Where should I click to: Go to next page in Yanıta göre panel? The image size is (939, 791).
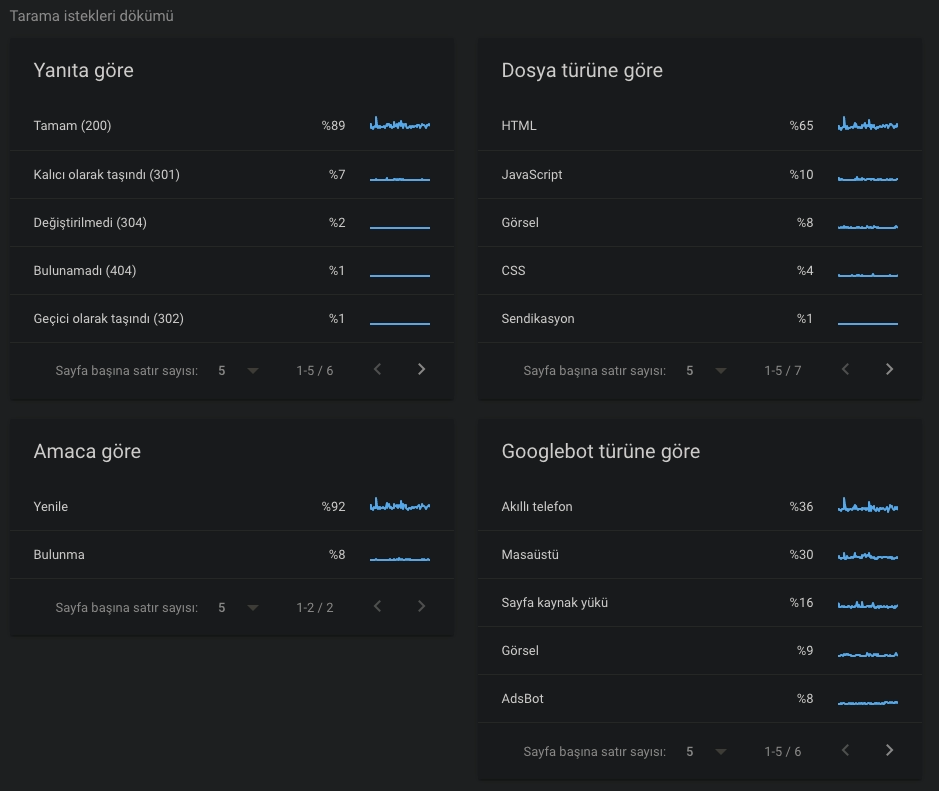[x=421, y=369]
